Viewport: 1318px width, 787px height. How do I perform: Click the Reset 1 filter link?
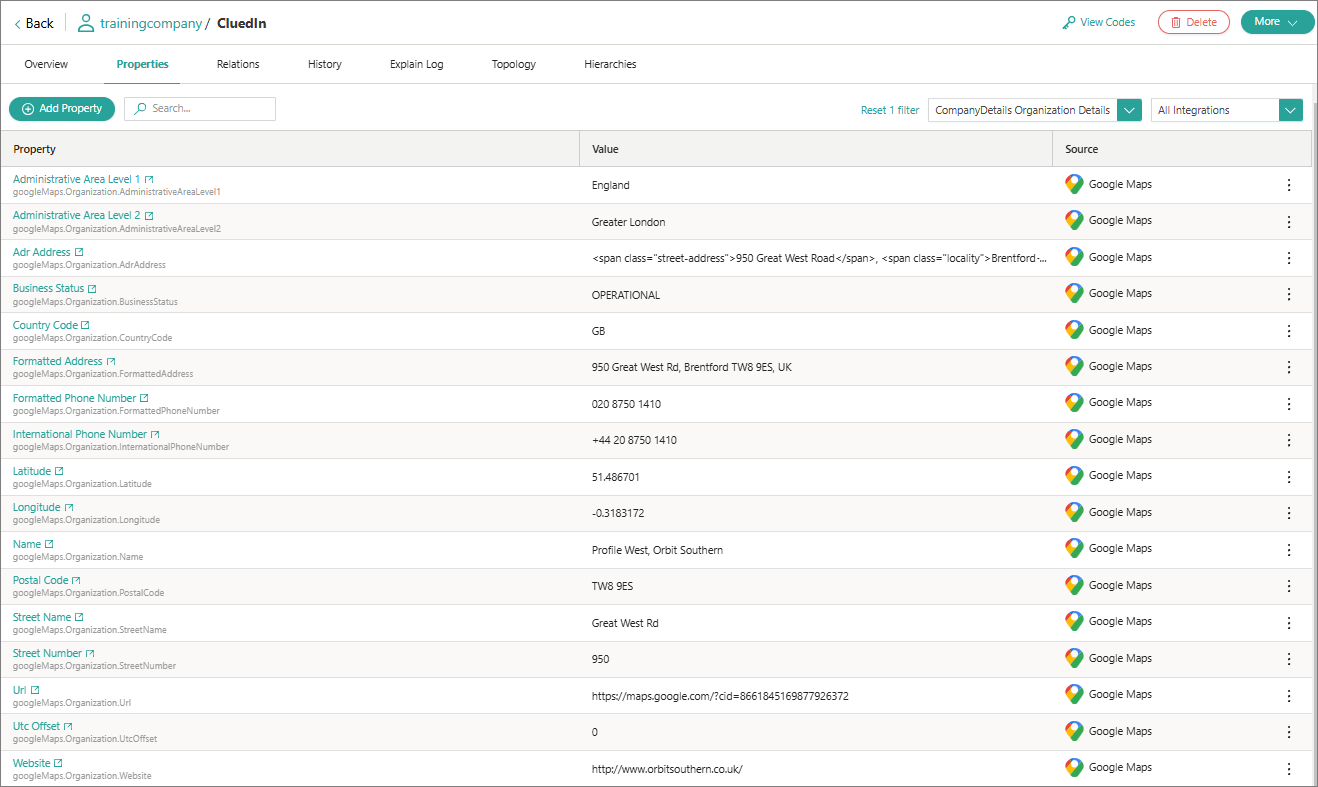point(890,110)
